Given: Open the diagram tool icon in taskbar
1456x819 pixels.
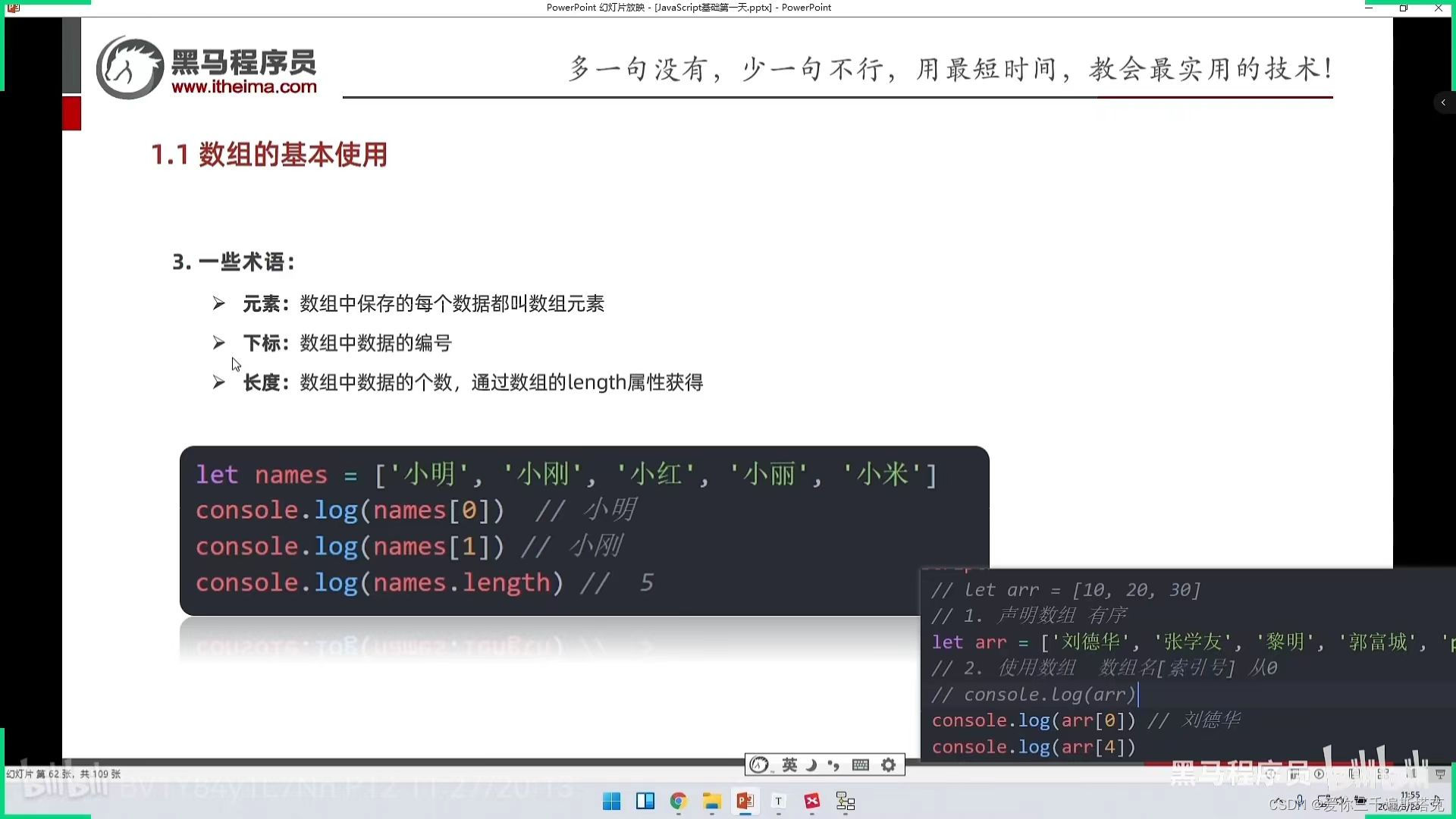Looking at the screenshot, I should pyautogui.click(x=846, y=802).
